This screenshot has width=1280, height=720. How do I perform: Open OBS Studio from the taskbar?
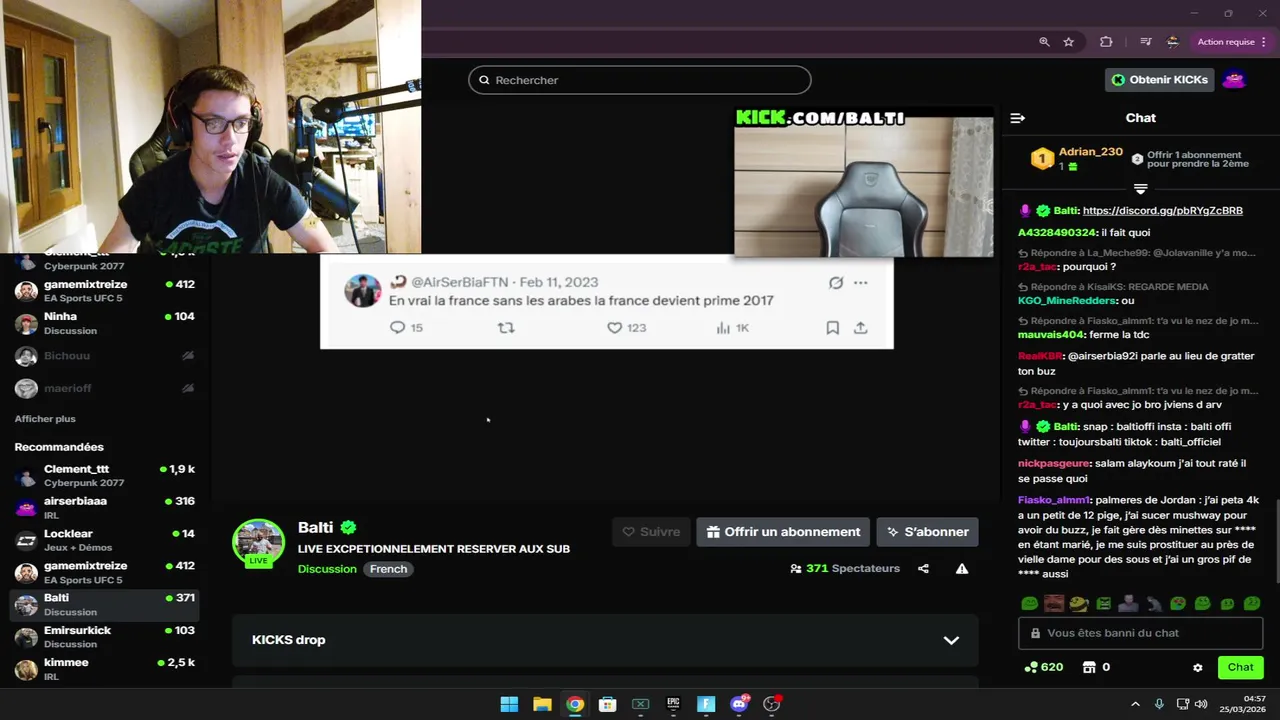pyautogui.click(x=772, y=704)
